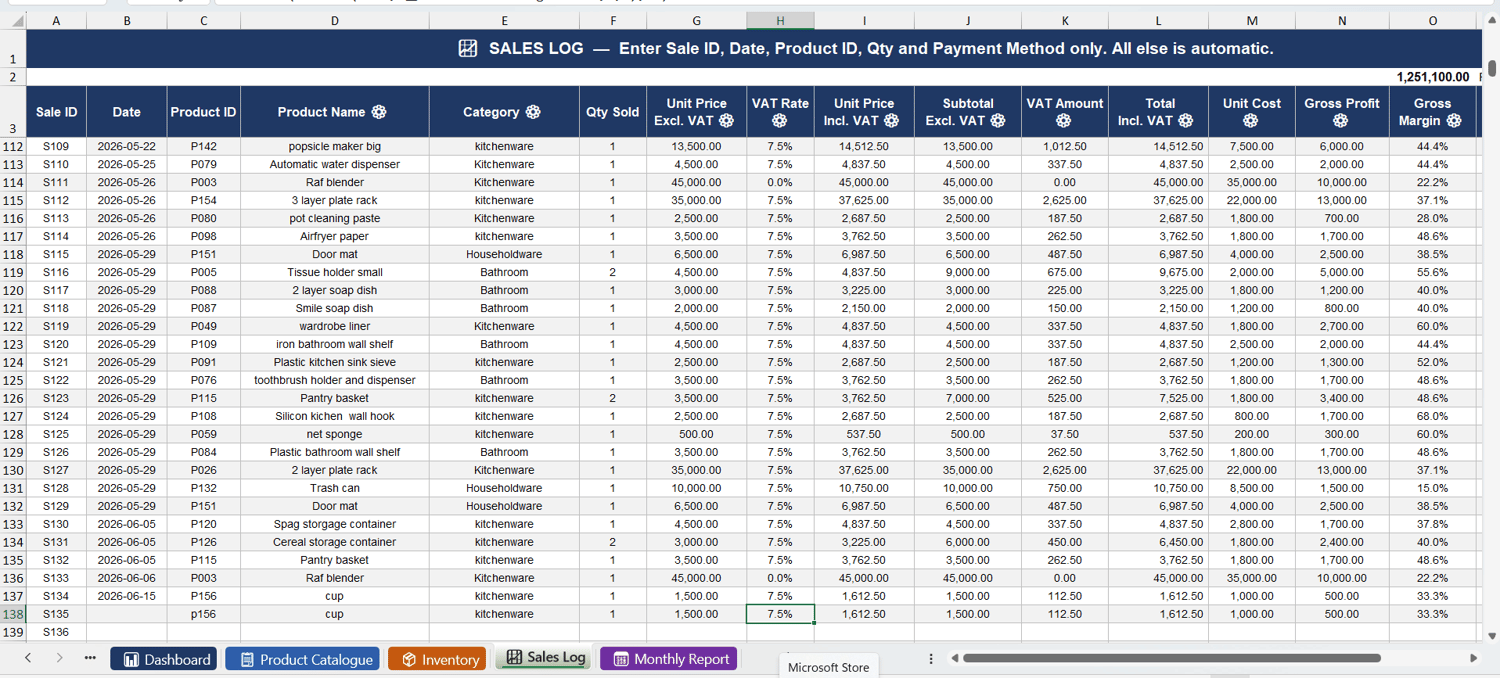Viewport: 1500px width, 678px height.
Task: Click Select All triangle at grid corner
Action: point(18,21)
